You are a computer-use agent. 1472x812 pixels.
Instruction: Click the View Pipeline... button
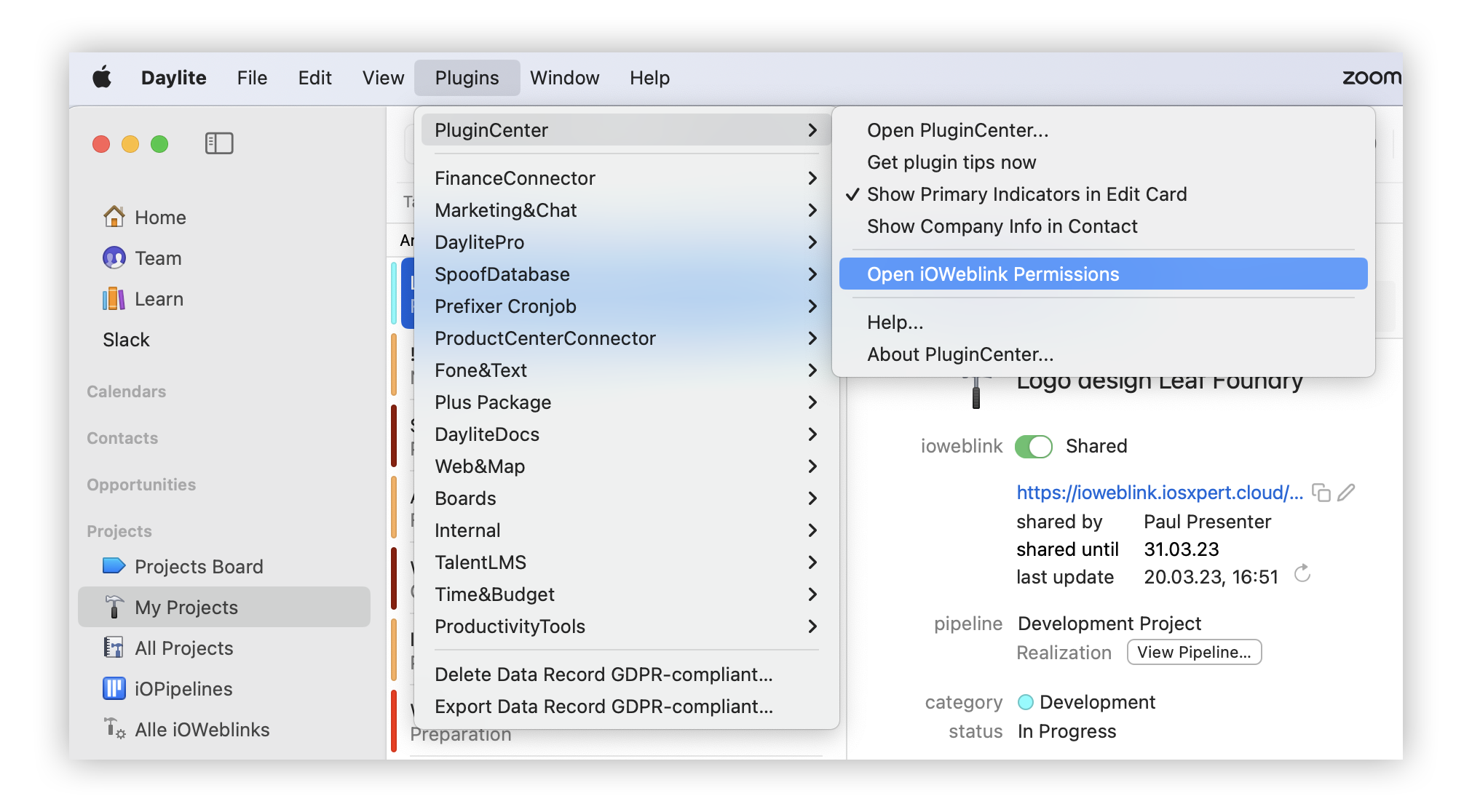pyautogui.click(x=1194, y=652)
